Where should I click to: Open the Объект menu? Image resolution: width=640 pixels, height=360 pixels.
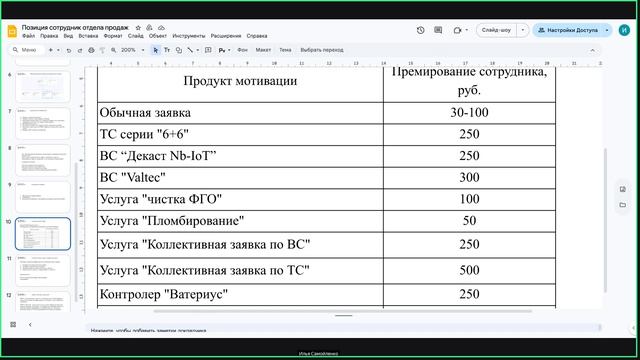[158, 36]
